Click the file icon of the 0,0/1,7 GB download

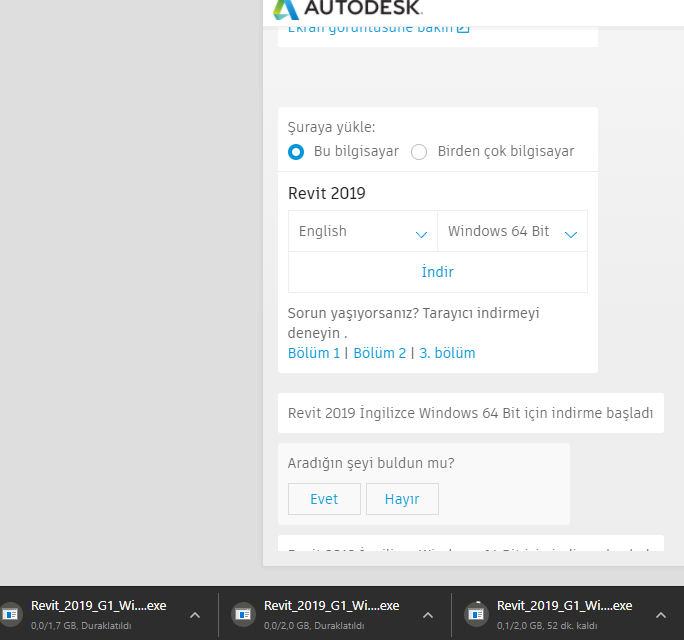(x=10, y=615)
